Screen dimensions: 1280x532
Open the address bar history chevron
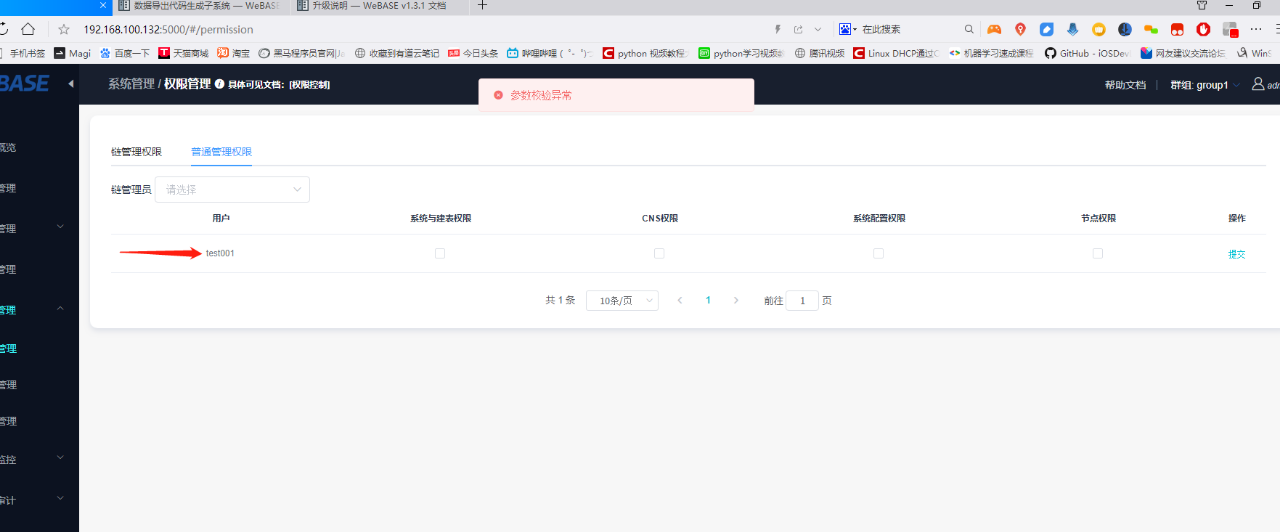[817, 29]
